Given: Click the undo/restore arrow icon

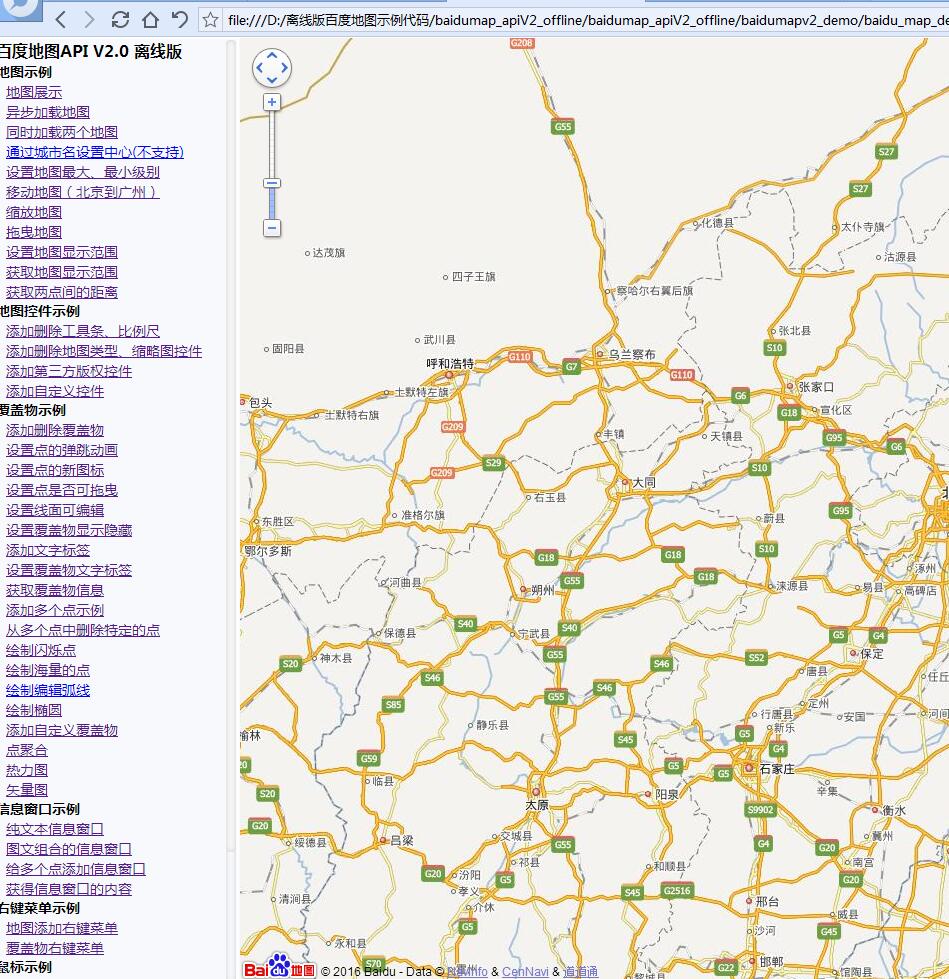Looking at the screenshot, I should point(179,19).
